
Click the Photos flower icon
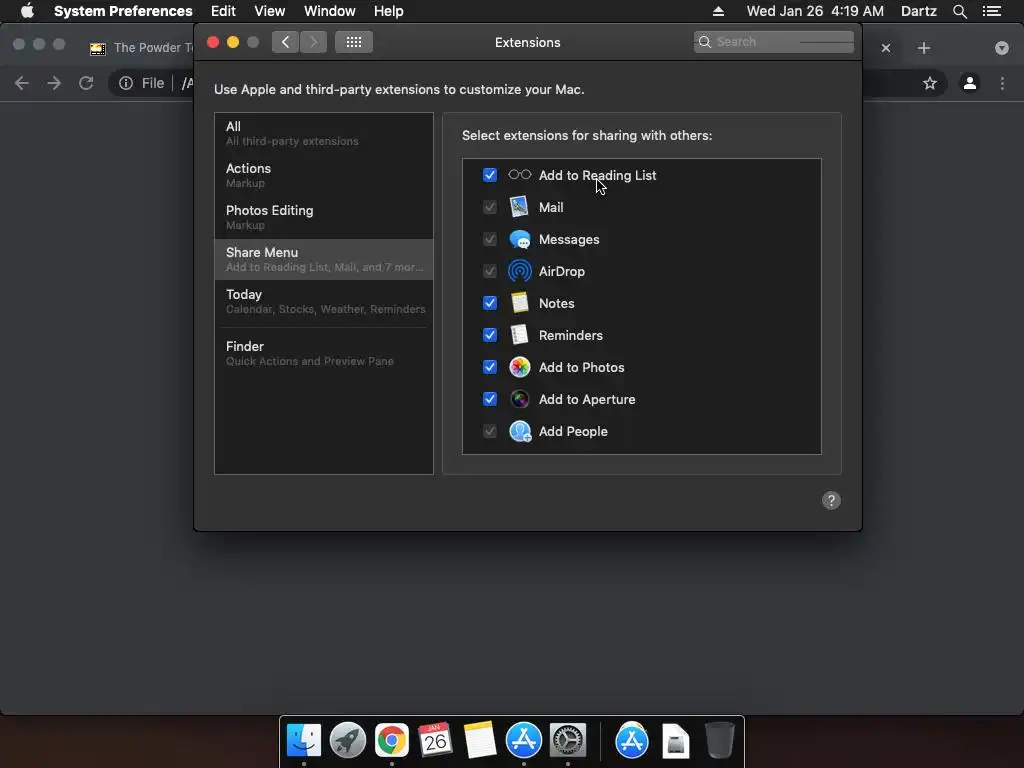520,367
